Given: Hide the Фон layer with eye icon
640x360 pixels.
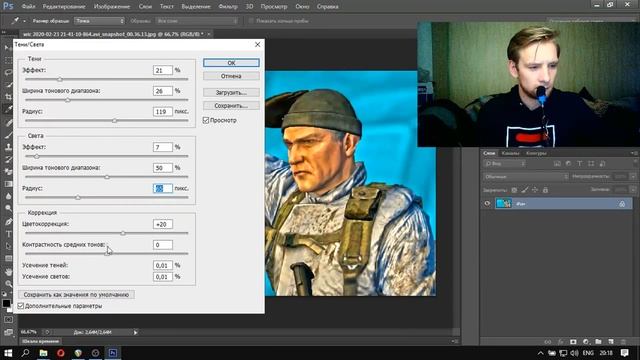Looking at the screenshot, I should click(487, 203).
